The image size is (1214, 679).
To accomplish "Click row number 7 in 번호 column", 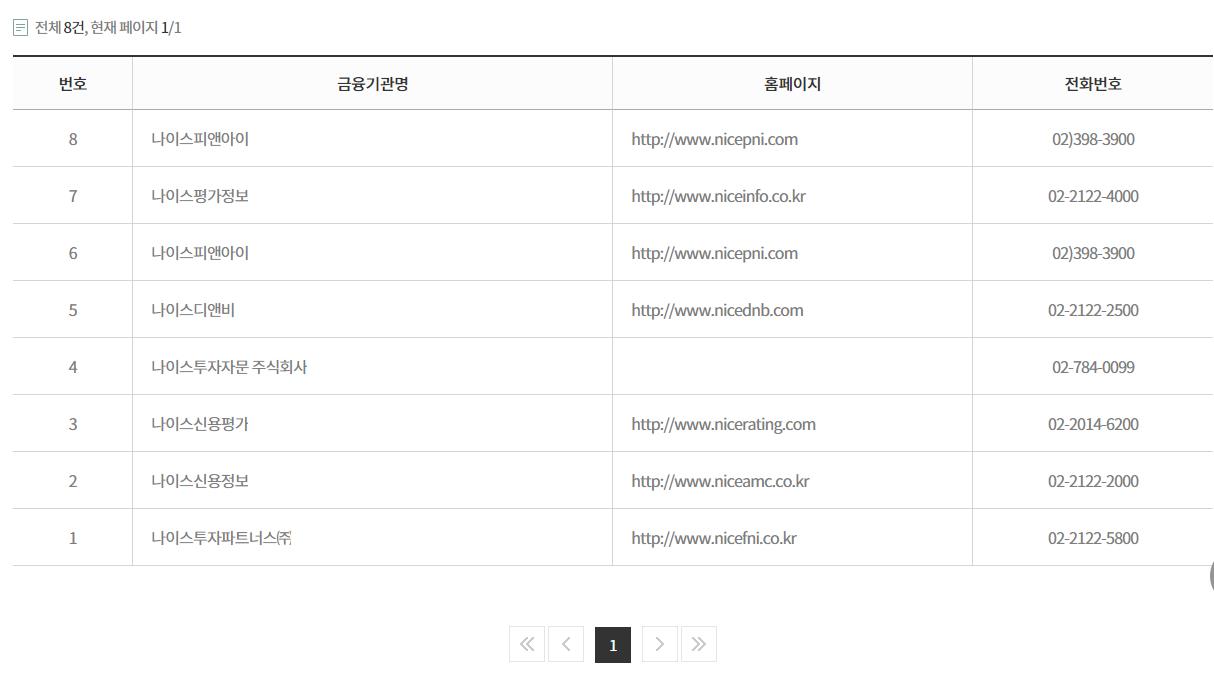I will pyautogui.click(x=72, y=196).
